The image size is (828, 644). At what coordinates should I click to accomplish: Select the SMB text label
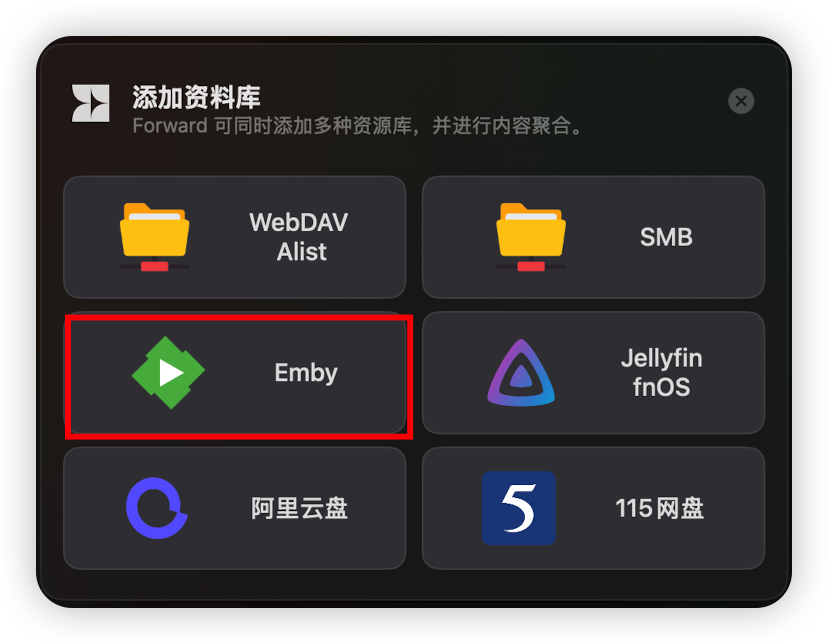pyautogui.click(x=666, y=237)
